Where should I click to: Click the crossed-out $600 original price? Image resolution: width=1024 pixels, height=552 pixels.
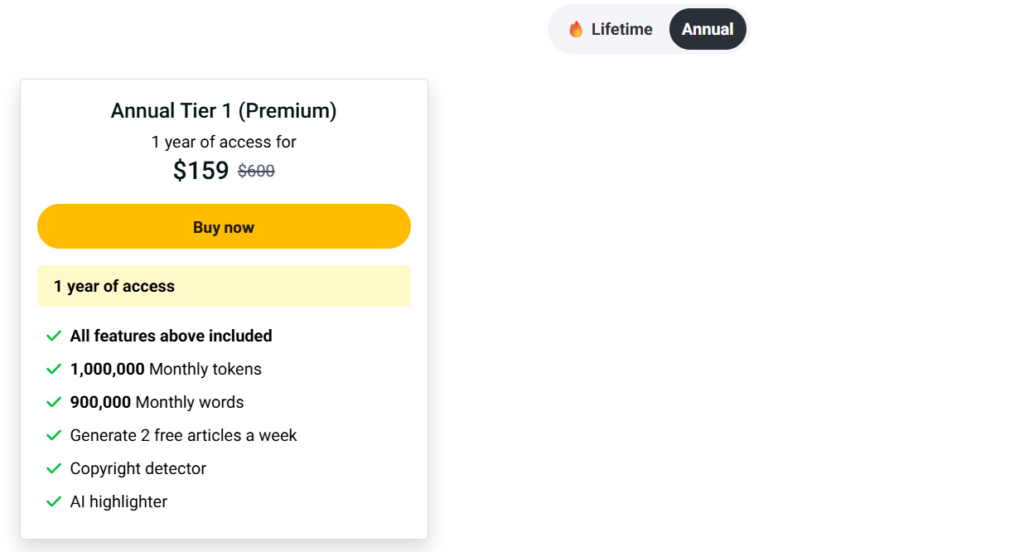[x=256, y=171]
